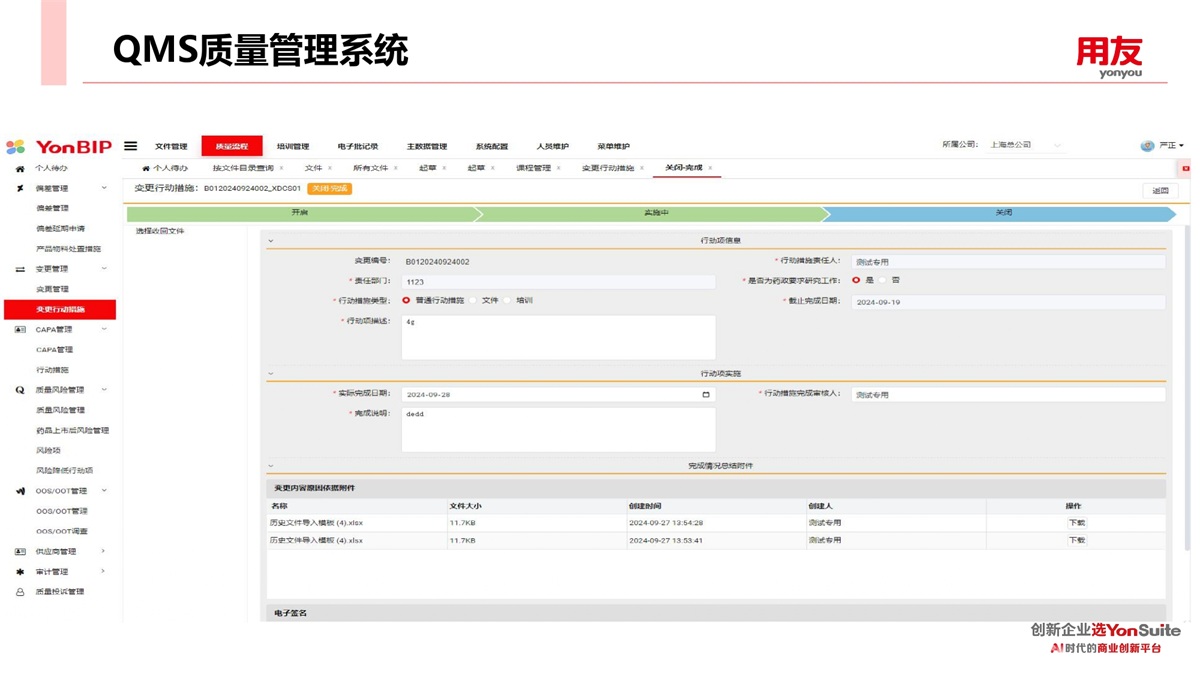1200x675 pixels.
Task: Download the first 历史文件导入模板 attachment
Action: (x=1076, y=523)
